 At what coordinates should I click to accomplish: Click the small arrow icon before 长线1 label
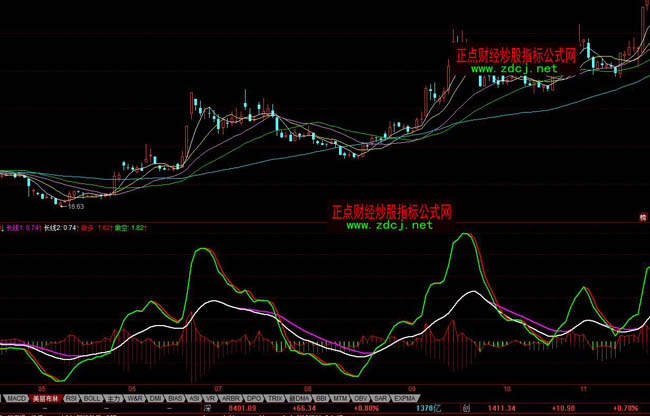[x=3, y=228]
